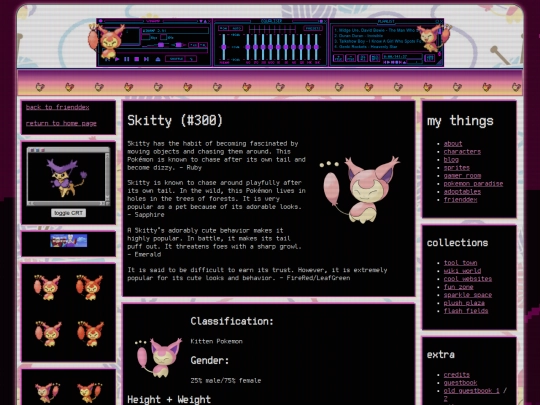Toggle the equalizer window EQ button
The image size is (540, 405).
(x=193, y=45)
